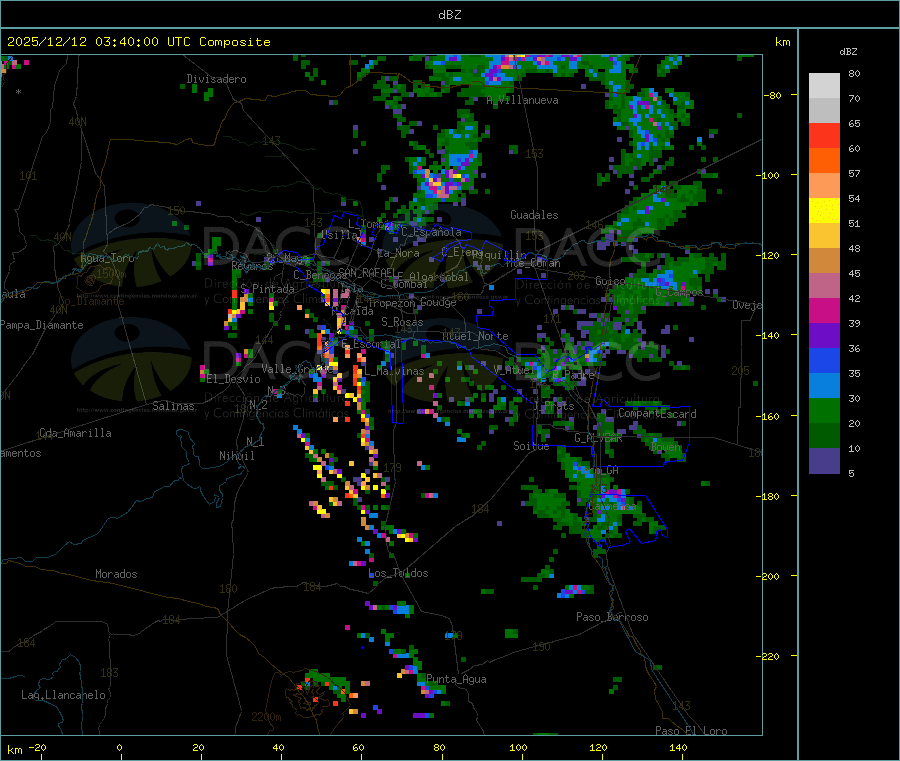Viewport: 900px width, 761px height.
Task: Click the Atuel_Norte map label
Action: [x=475, y=336]
